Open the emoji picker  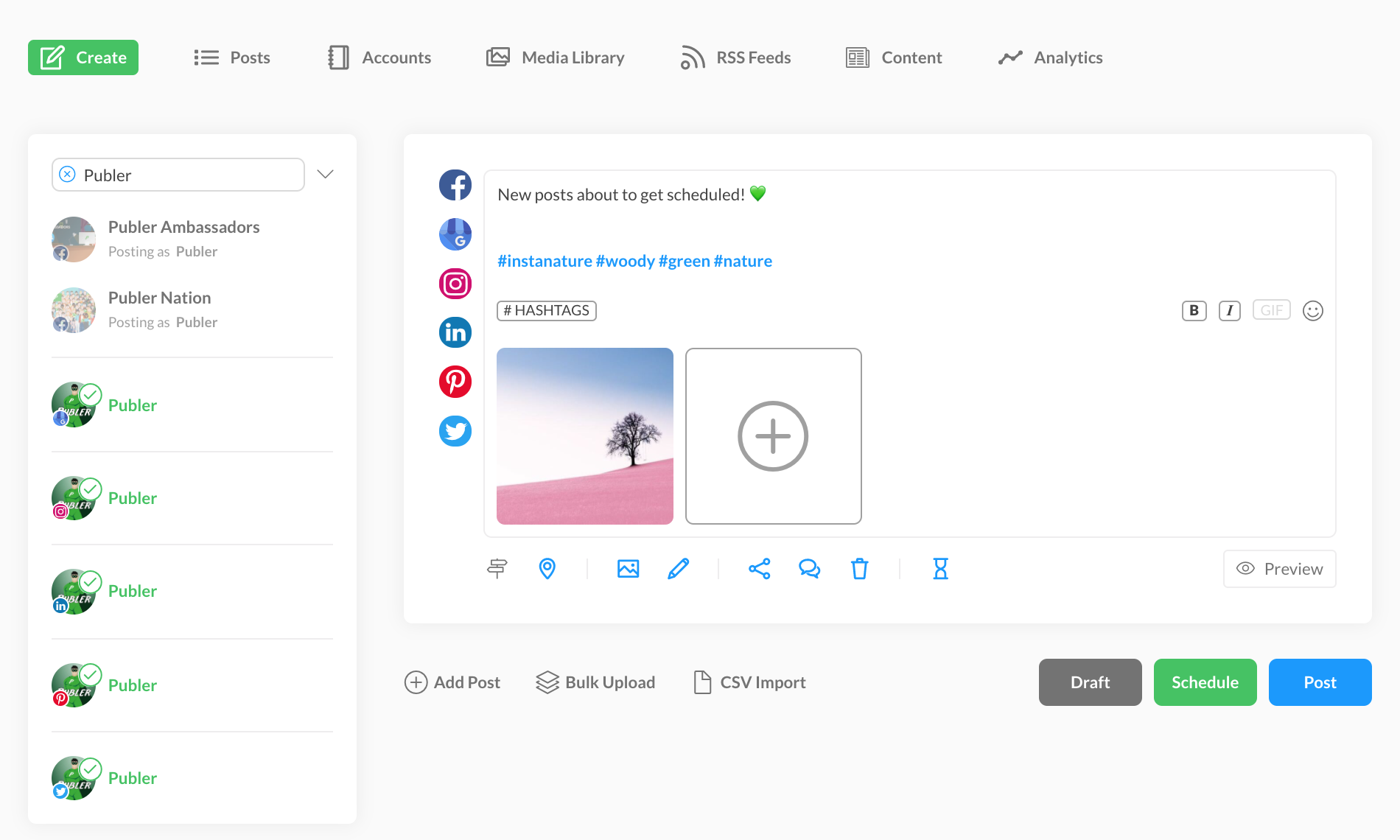(1313, 310)
